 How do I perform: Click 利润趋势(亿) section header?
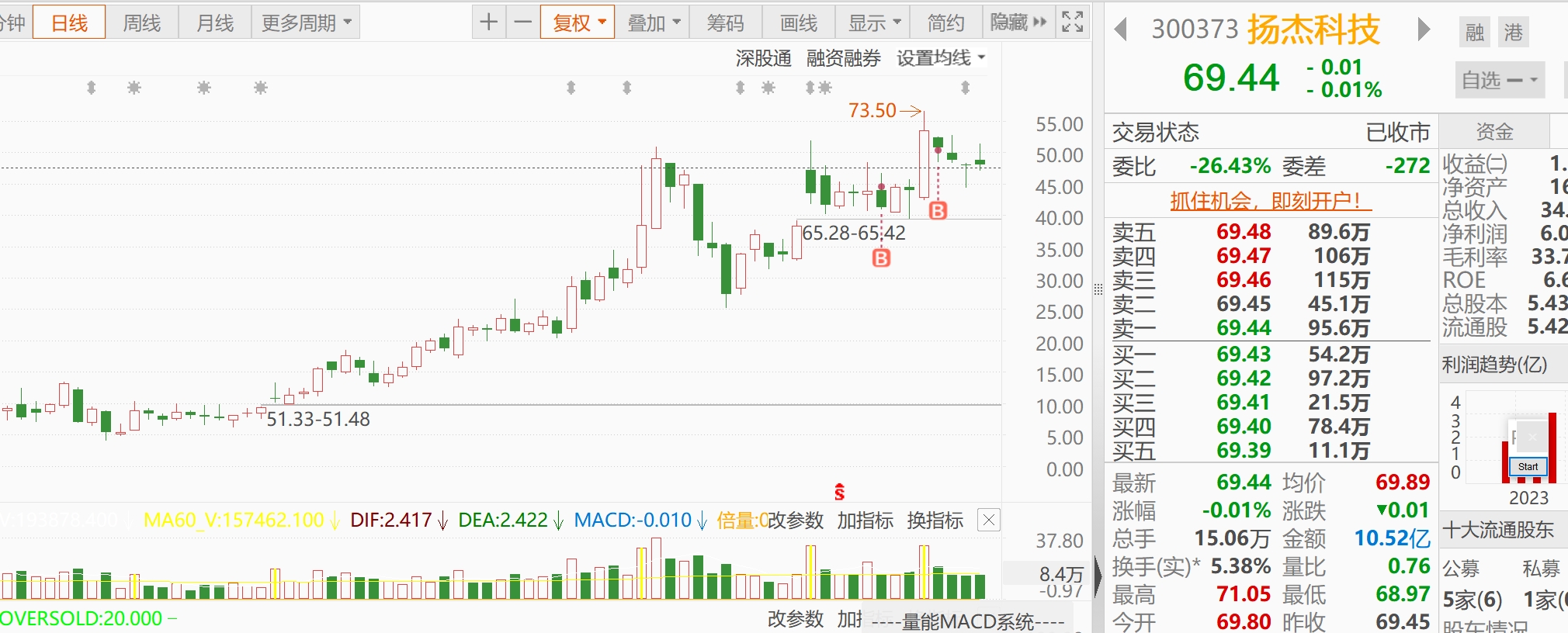click(1494, 364)
